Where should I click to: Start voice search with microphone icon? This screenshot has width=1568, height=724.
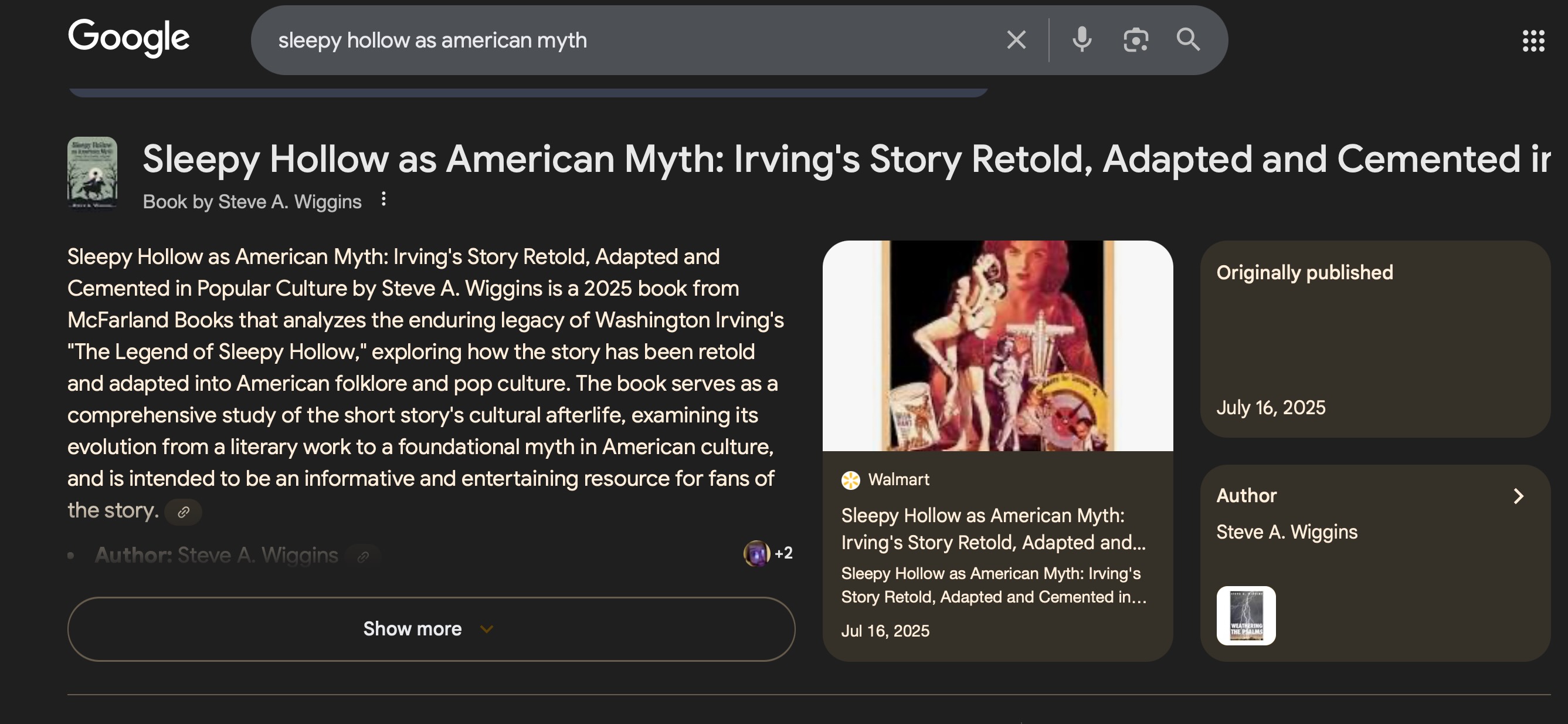pyautogui.click(x=1082, y=40)
